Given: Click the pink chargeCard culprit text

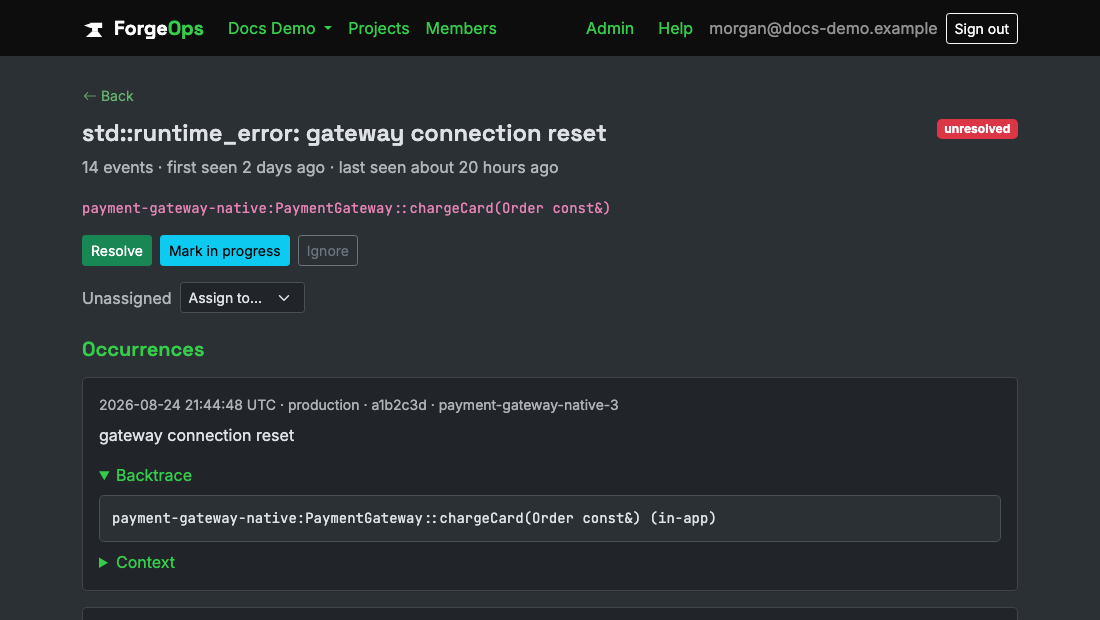Looking at the screenshot, I should pos(346,208).
